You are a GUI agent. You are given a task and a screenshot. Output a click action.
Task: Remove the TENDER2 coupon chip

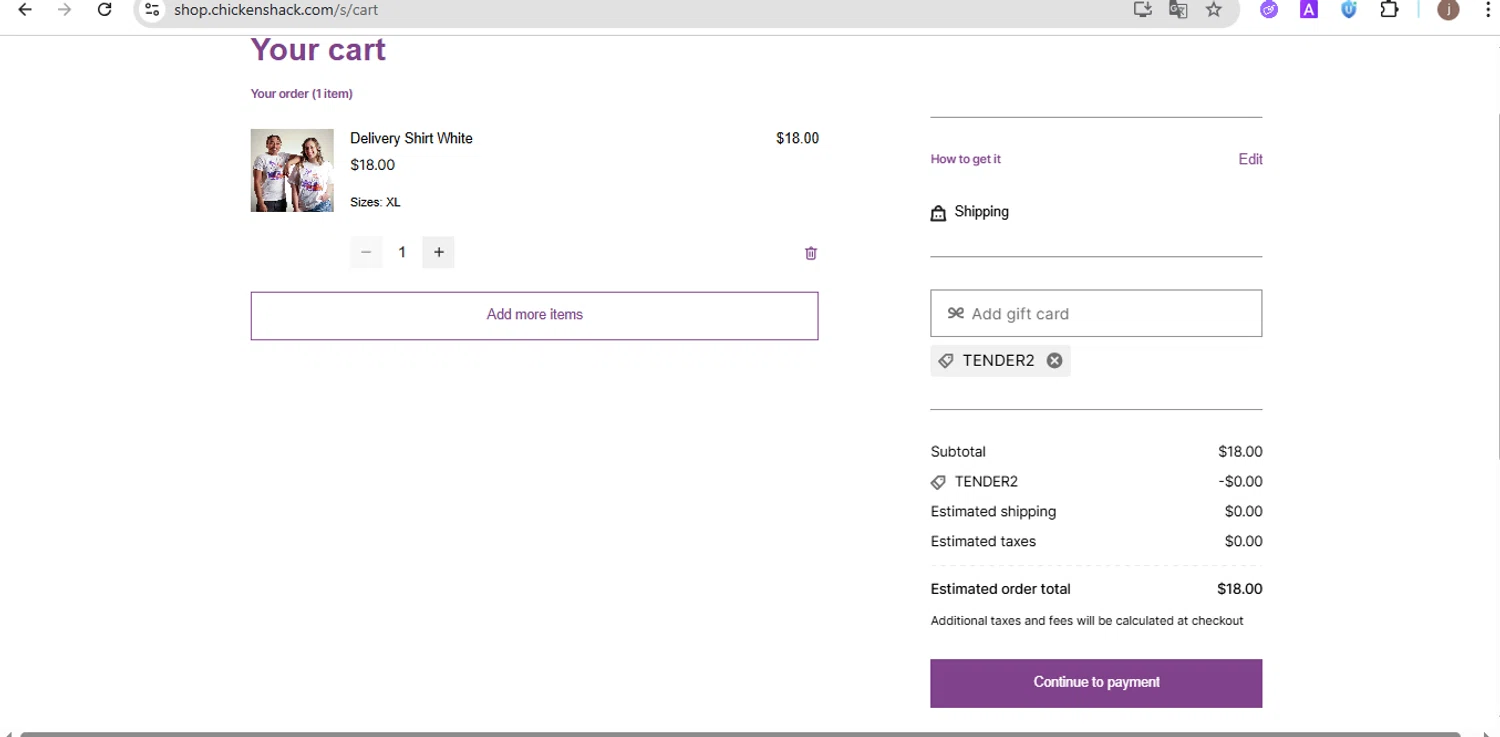pyautogui.click(x=1054, y=361)
